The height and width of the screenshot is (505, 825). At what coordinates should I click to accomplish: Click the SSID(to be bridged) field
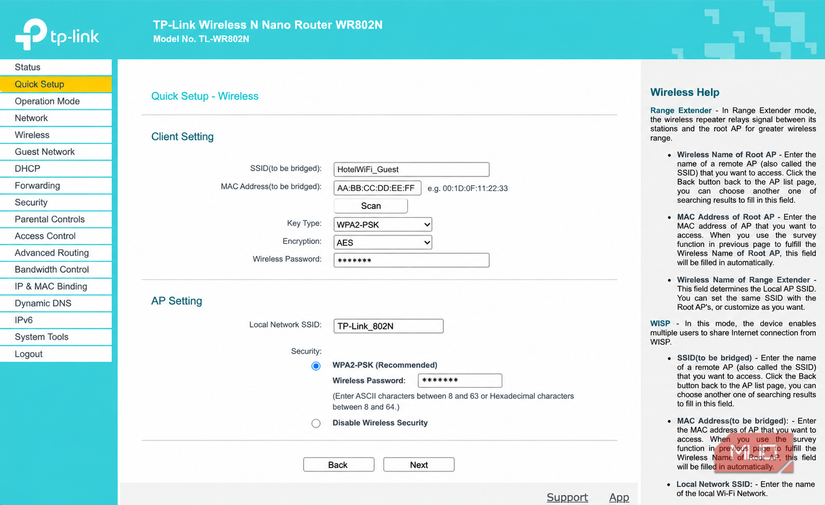[x=411, y=169]
